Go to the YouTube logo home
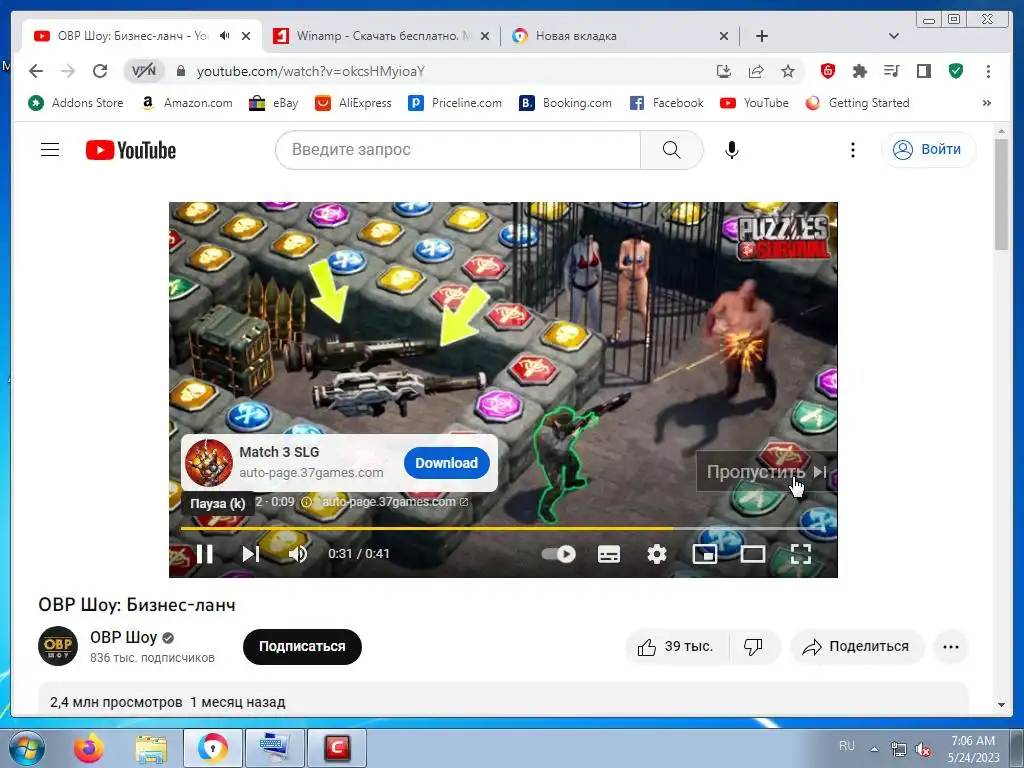Image resolution: width=1024 pixels, height=768 pixels. point(131,150)
